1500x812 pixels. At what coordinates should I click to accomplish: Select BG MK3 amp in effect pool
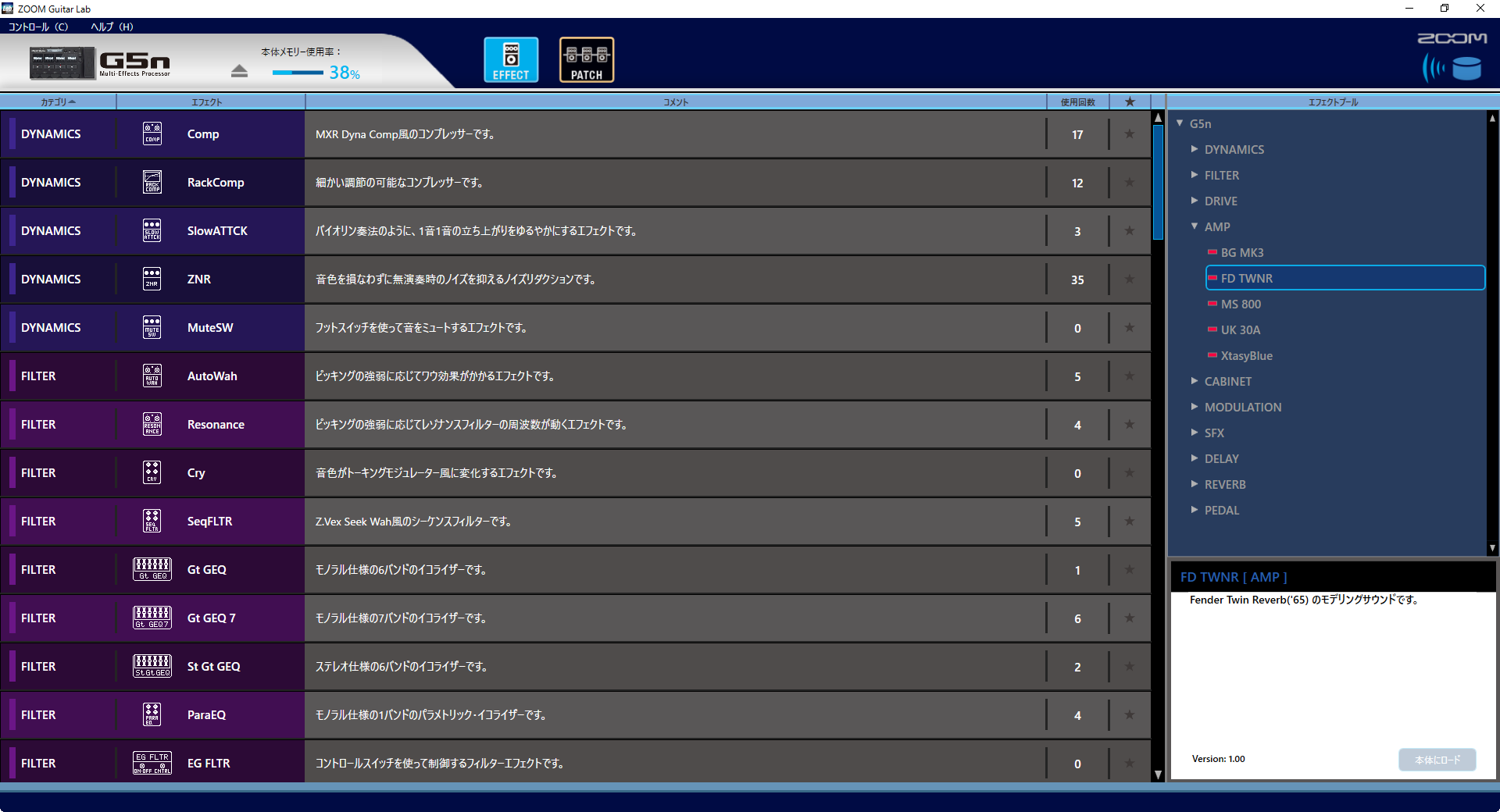[1242, 252]
